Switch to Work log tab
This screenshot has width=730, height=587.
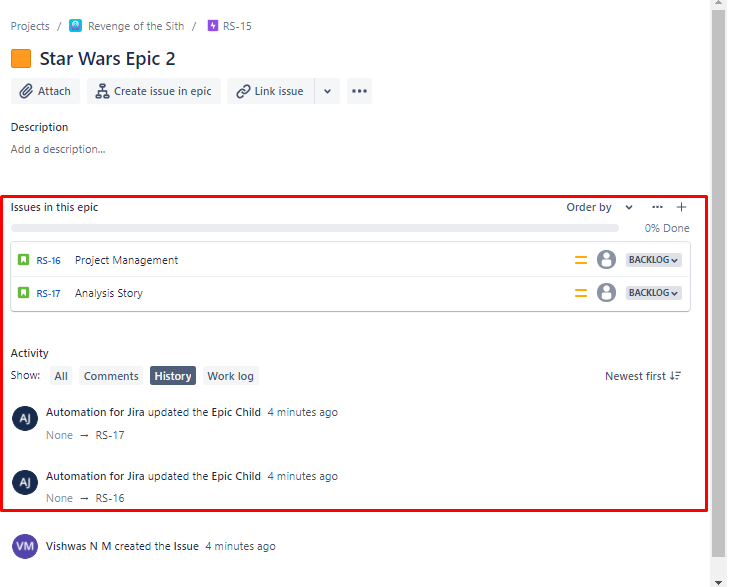pyautogui.click(x=230, y=376)
